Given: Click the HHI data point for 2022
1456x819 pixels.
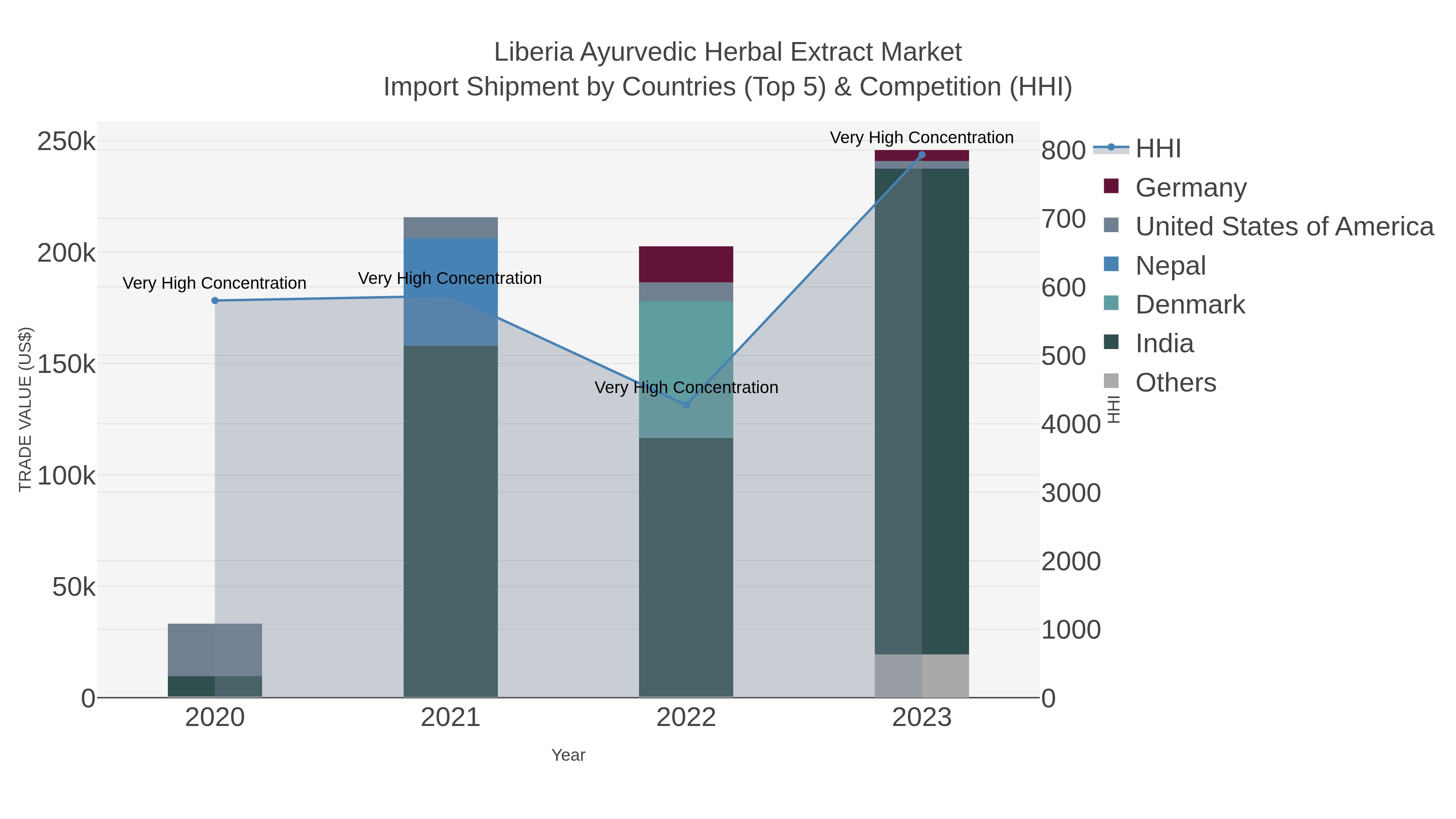Looking at the screenshot, I should (686, 405).
